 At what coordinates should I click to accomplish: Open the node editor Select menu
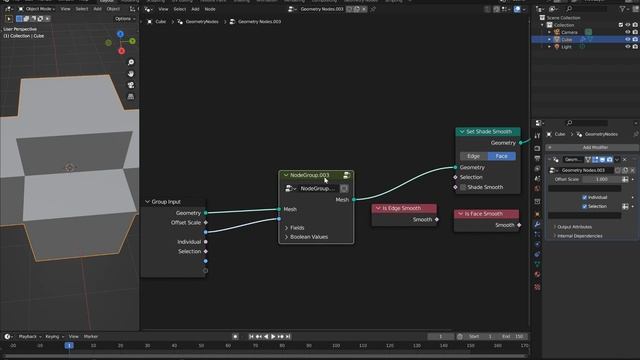[x=180, y=9]
